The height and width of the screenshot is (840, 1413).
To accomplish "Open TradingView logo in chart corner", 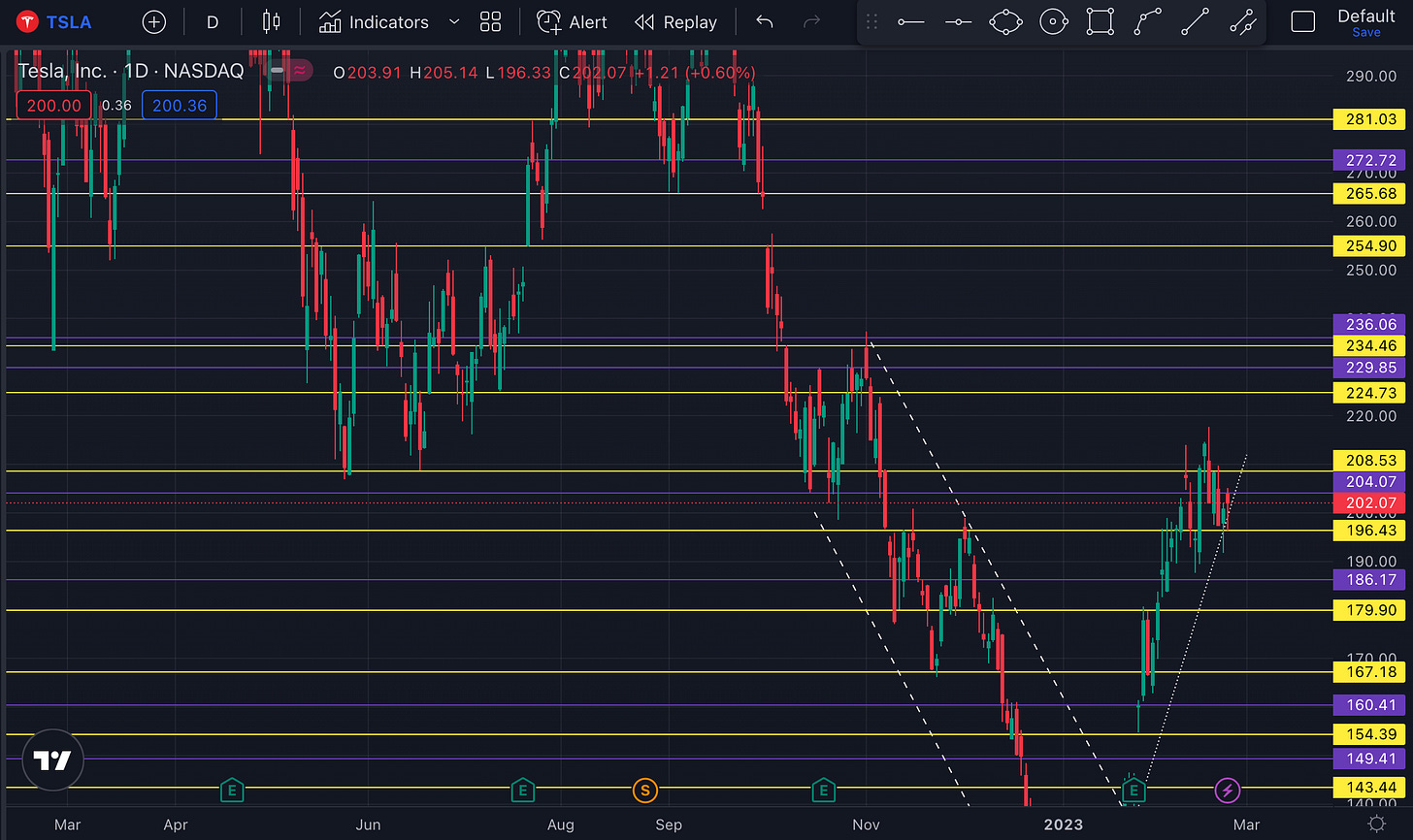I will (x=51, y=760).
